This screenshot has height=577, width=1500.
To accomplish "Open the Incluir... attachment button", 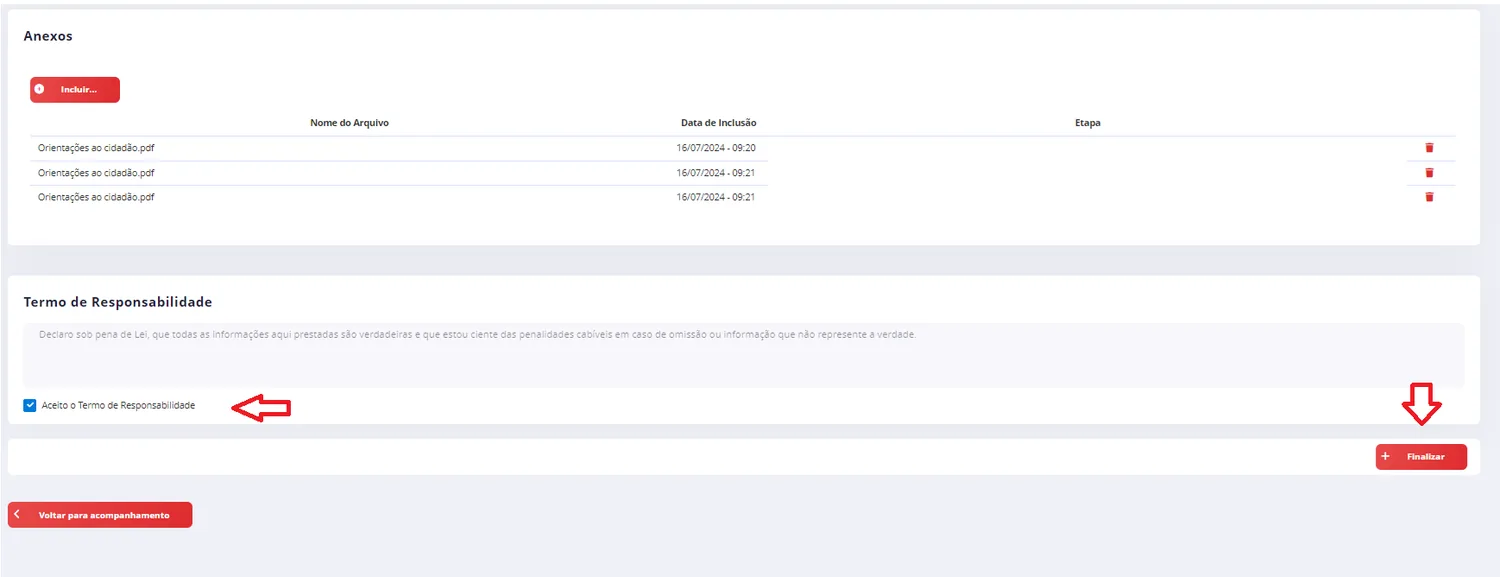I will click(75, 90).
